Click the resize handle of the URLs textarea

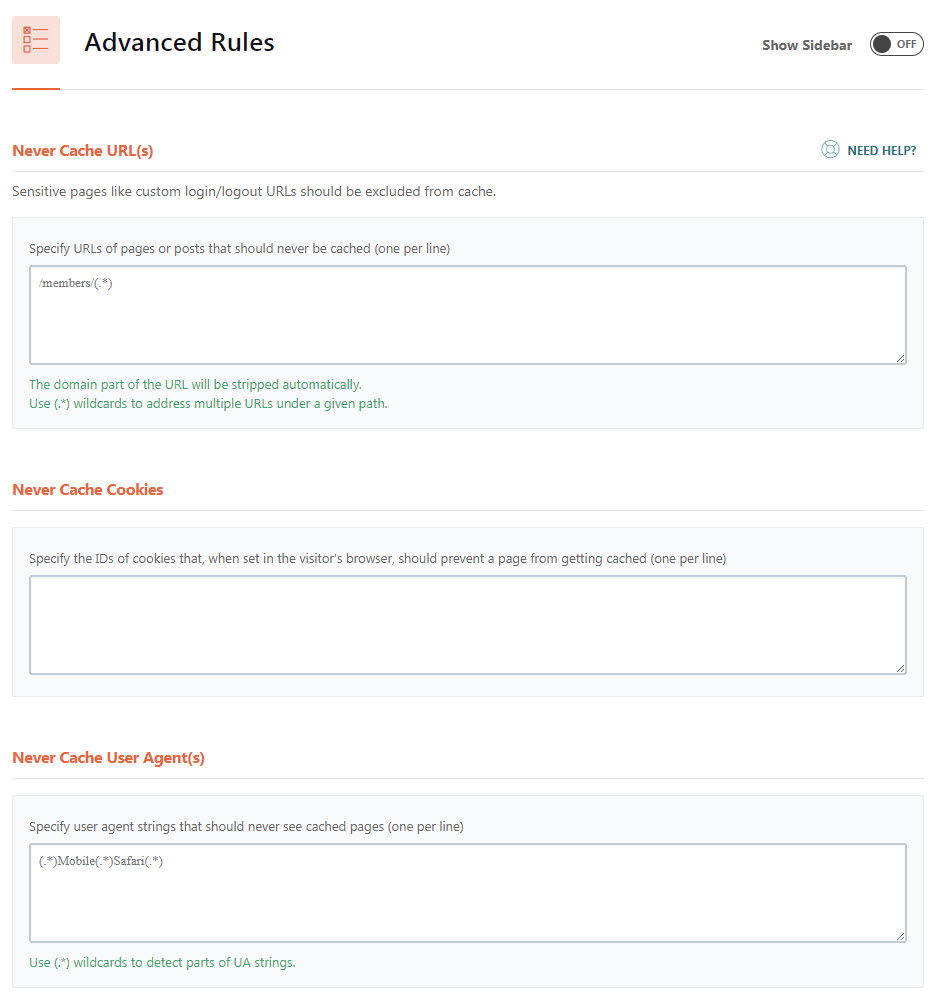pyautogui.click(x=900, y=359)
